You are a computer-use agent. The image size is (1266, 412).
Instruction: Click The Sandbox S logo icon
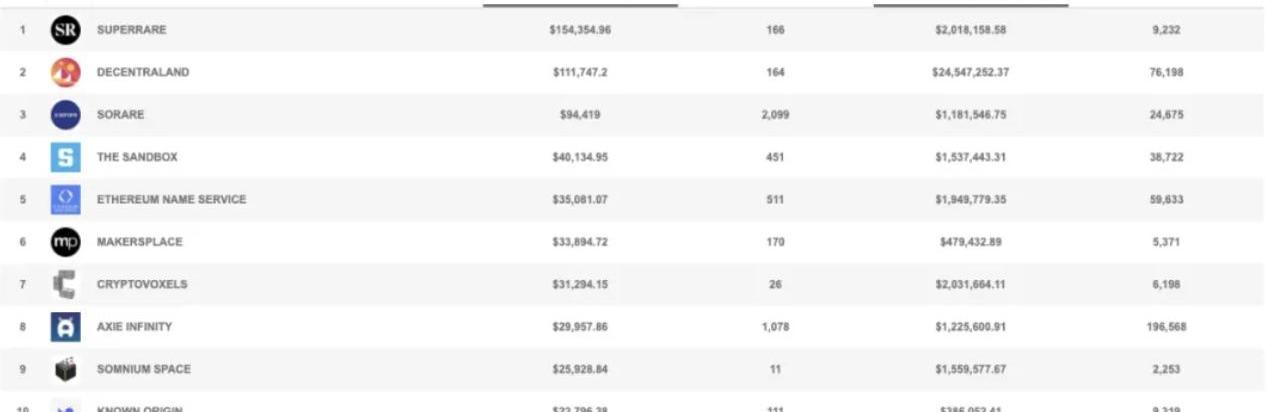(x=66, y=158)
